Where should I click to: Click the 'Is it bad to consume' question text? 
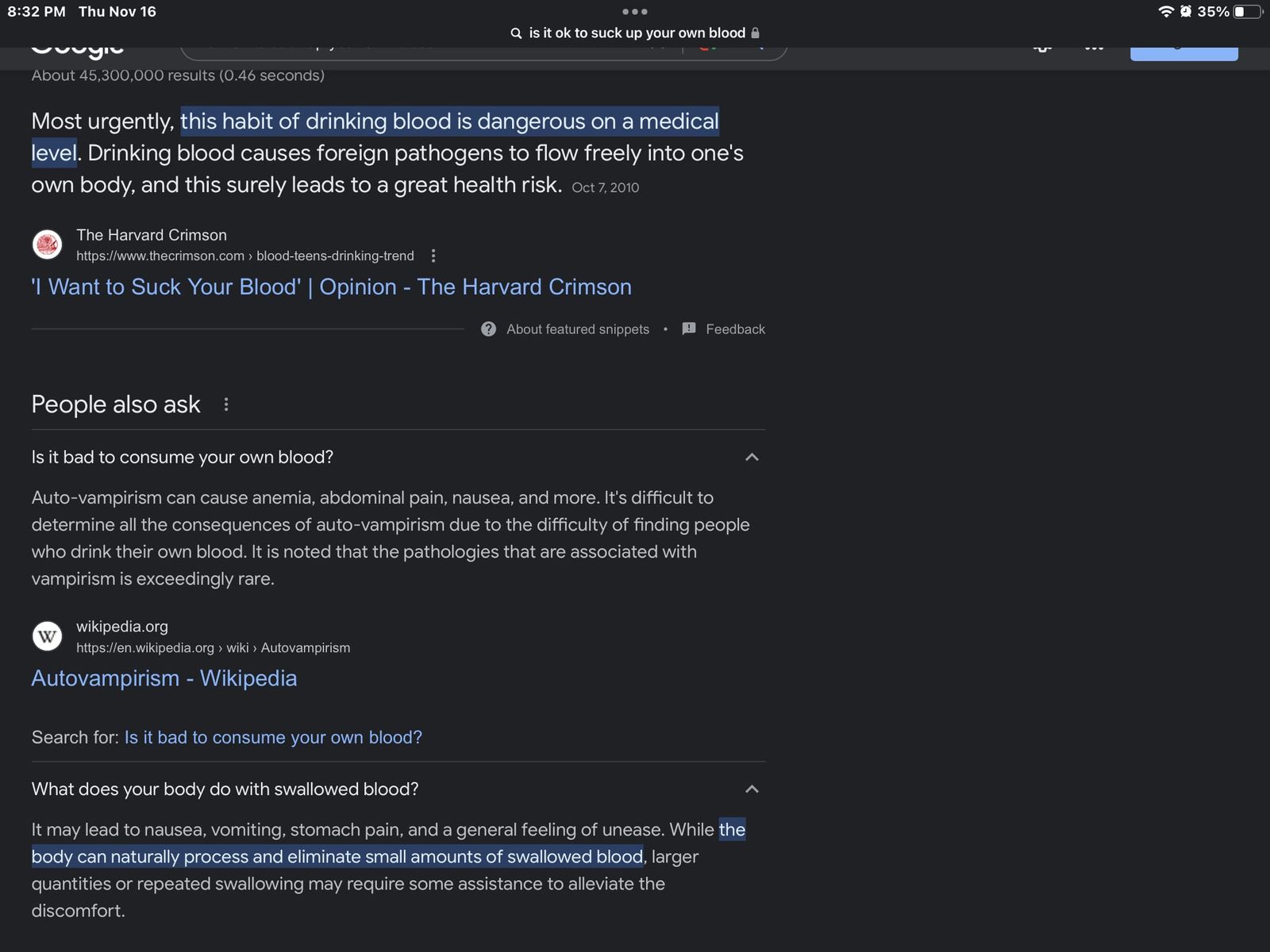pyautogui.click(x=182, y=457)
